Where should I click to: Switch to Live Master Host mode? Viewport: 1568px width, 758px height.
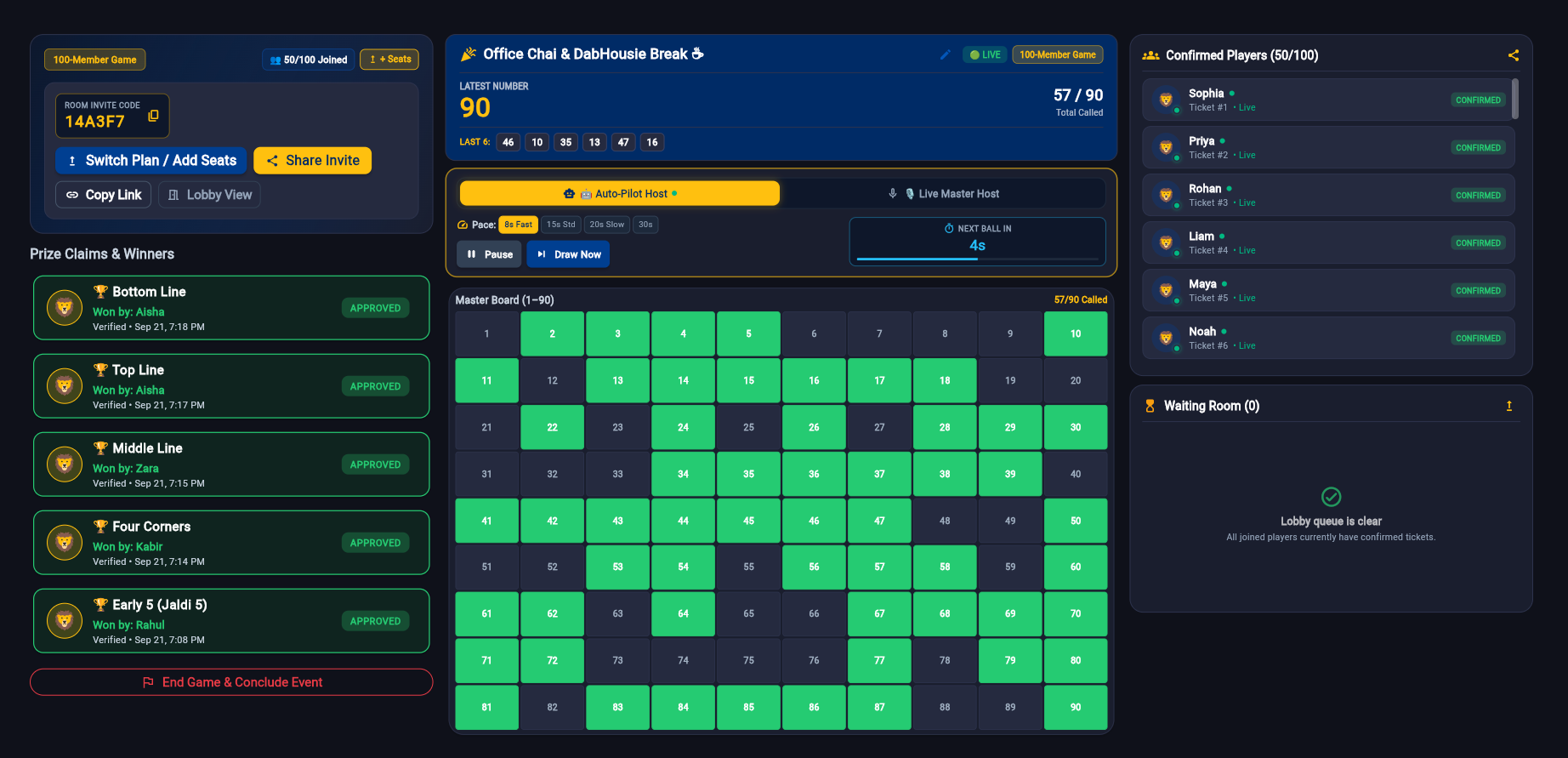pyautogui.click(x=943, y=194)
